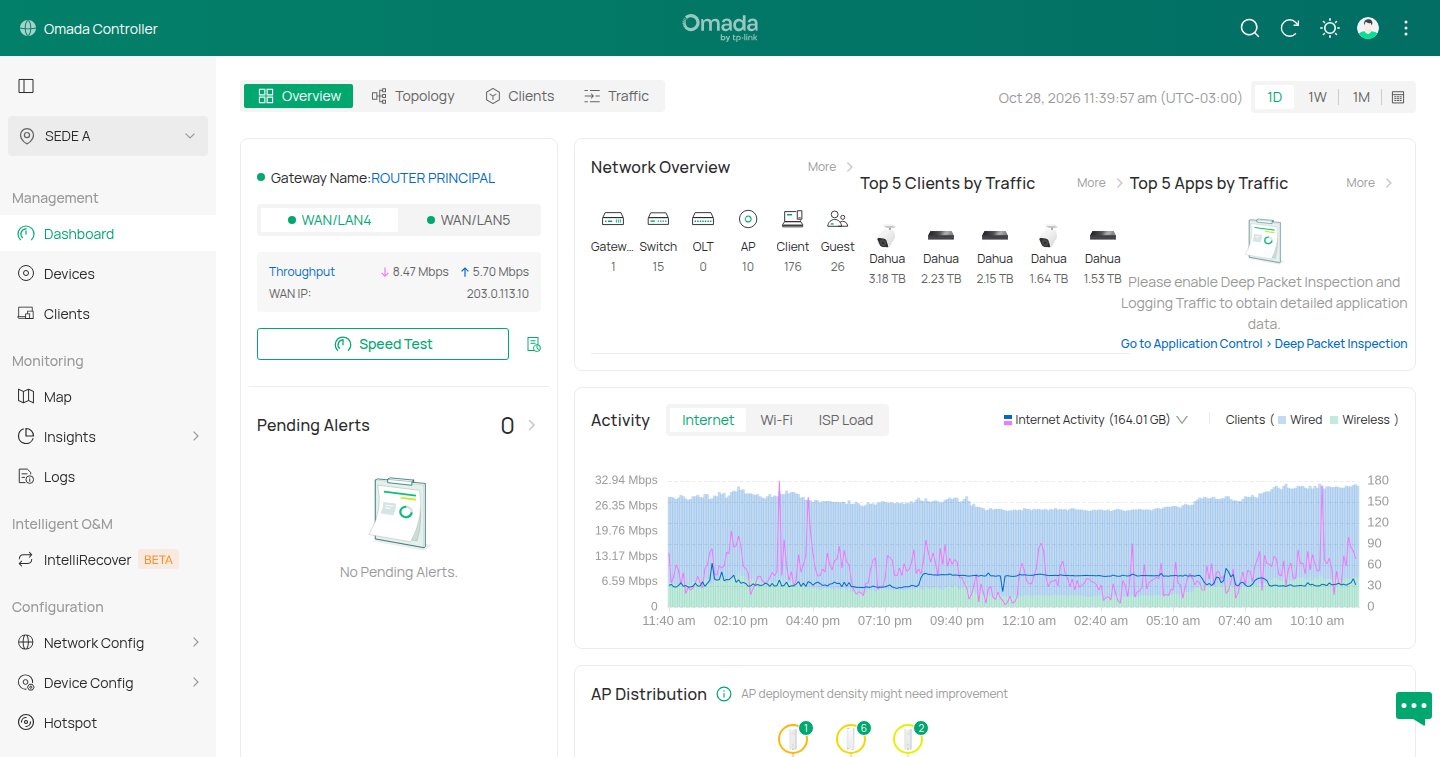Screen dimensions: 1440x757
Task: Expand the Insights submenu
Action: (196, 437)
